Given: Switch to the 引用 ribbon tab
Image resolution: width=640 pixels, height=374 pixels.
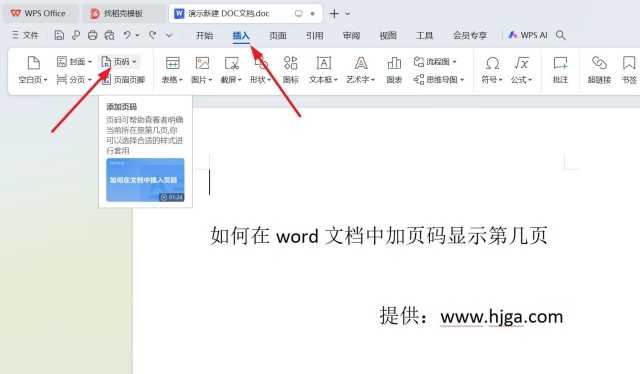Looking at the screenshot, I should coord(314,36).
